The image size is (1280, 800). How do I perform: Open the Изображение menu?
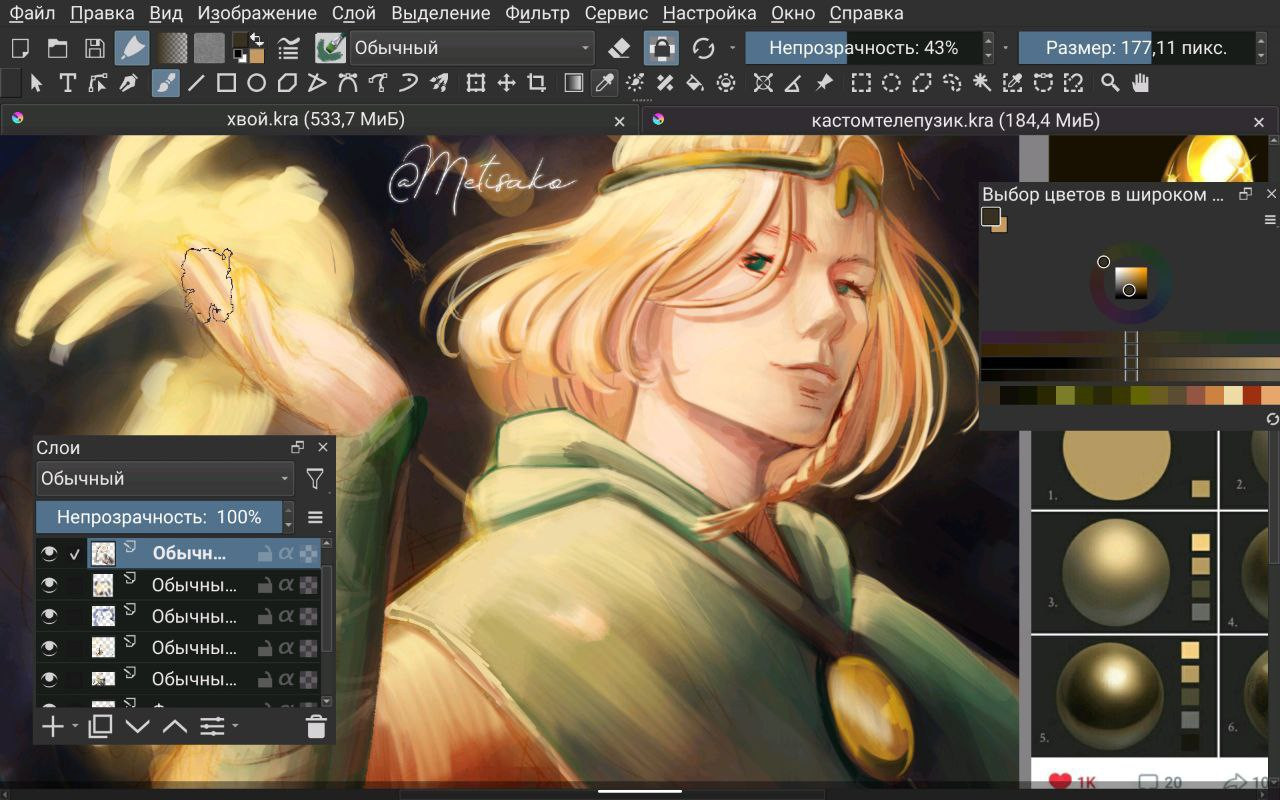[x=257, y=13]
